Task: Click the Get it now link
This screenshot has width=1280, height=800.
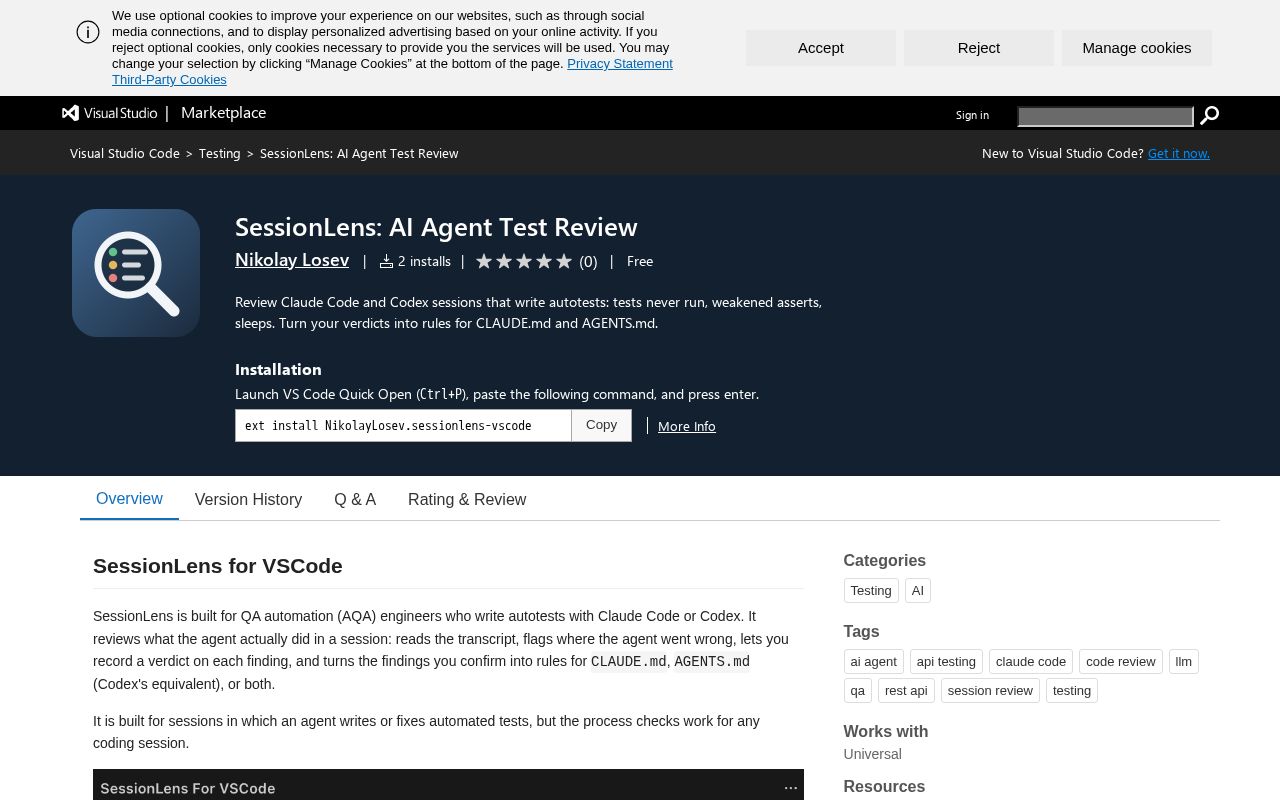Action: (1179, 153)
